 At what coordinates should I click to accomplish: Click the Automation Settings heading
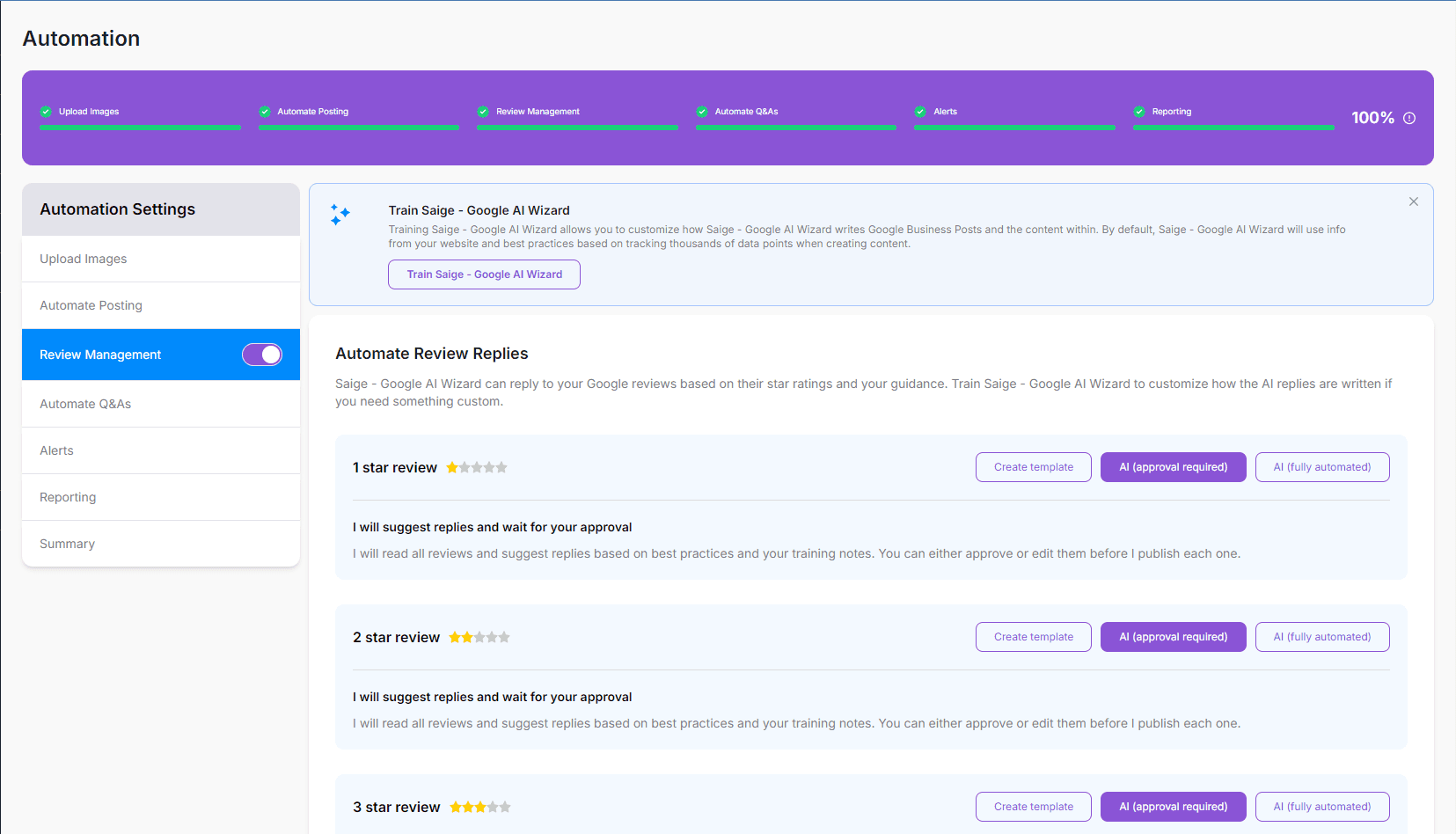118,209
